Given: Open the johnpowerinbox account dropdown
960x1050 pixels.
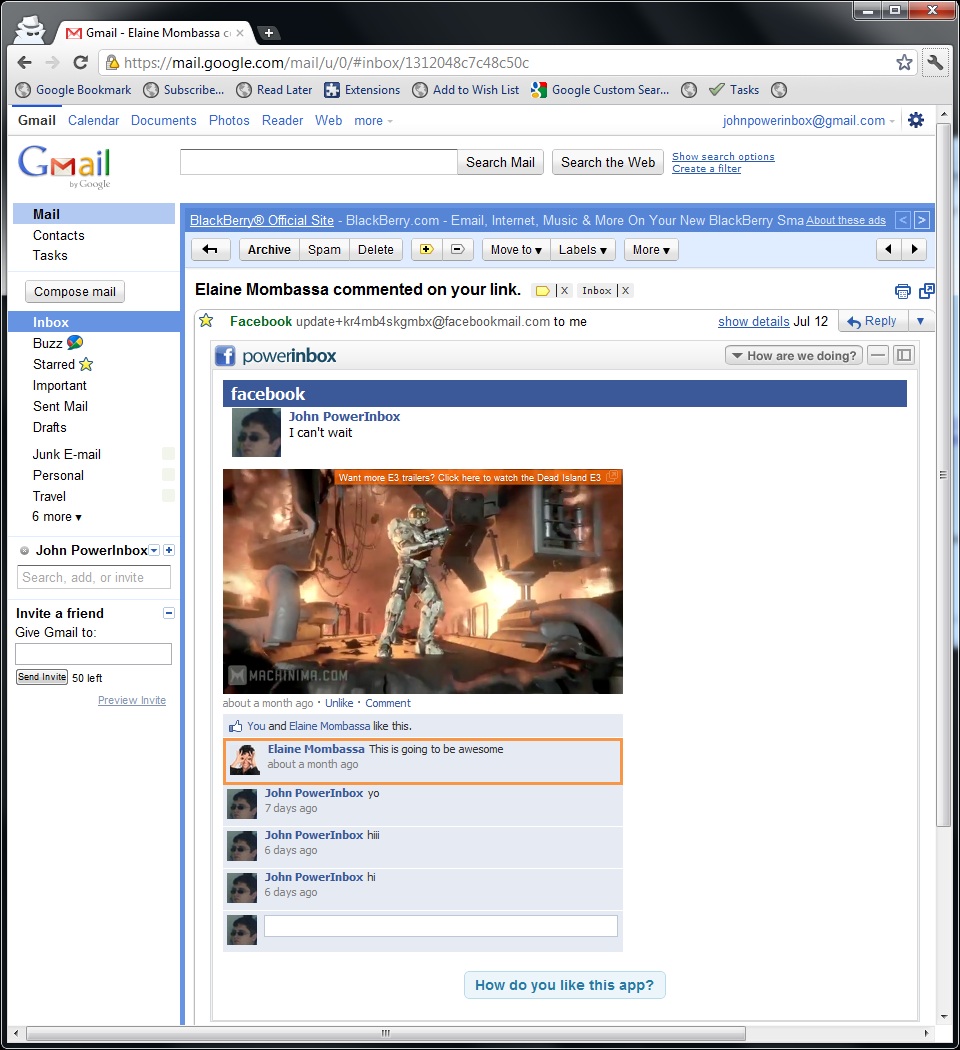Looking at the screenshot, I should point(809,121).
